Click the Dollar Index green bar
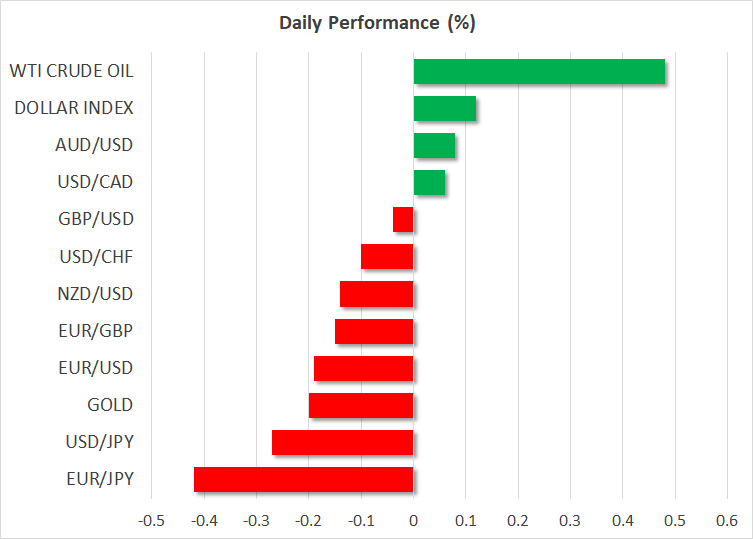The image size is (753, 539). [444, 108]
